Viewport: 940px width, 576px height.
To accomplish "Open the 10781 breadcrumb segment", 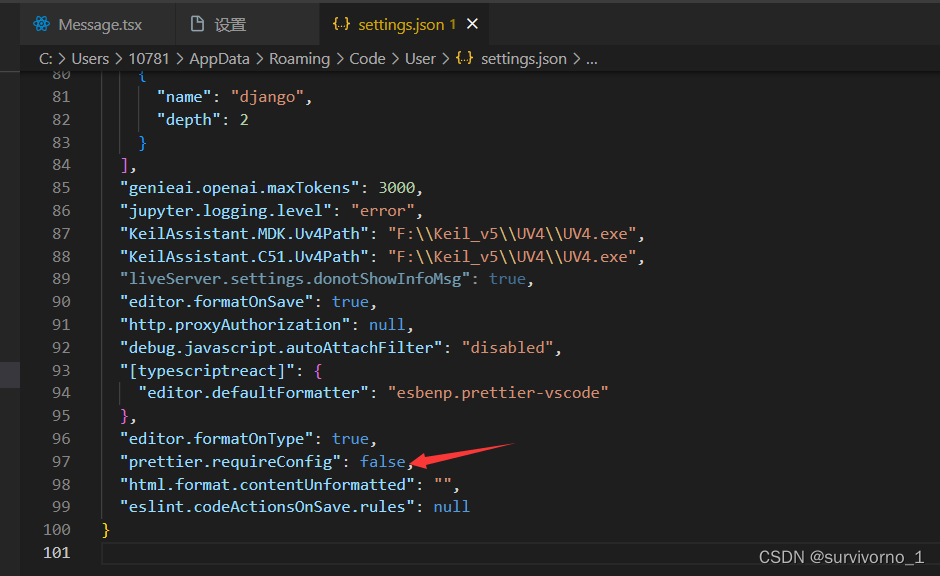I will point(149,59).
